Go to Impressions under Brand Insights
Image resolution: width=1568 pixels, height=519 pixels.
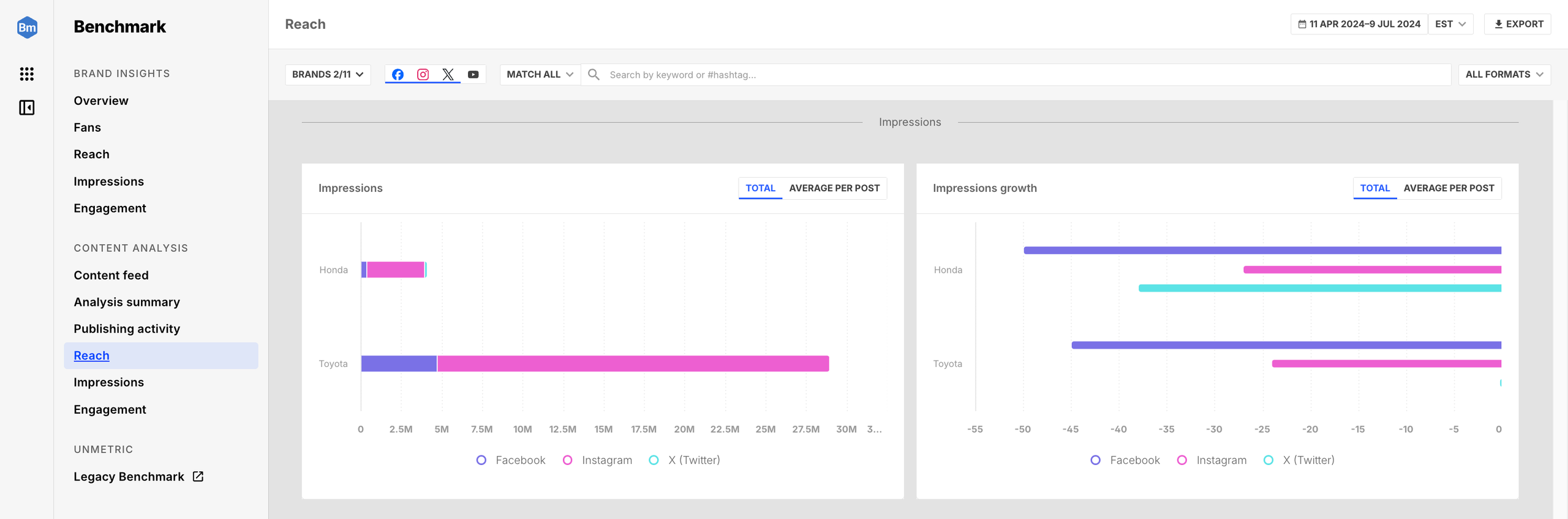[x=108, y=181]
